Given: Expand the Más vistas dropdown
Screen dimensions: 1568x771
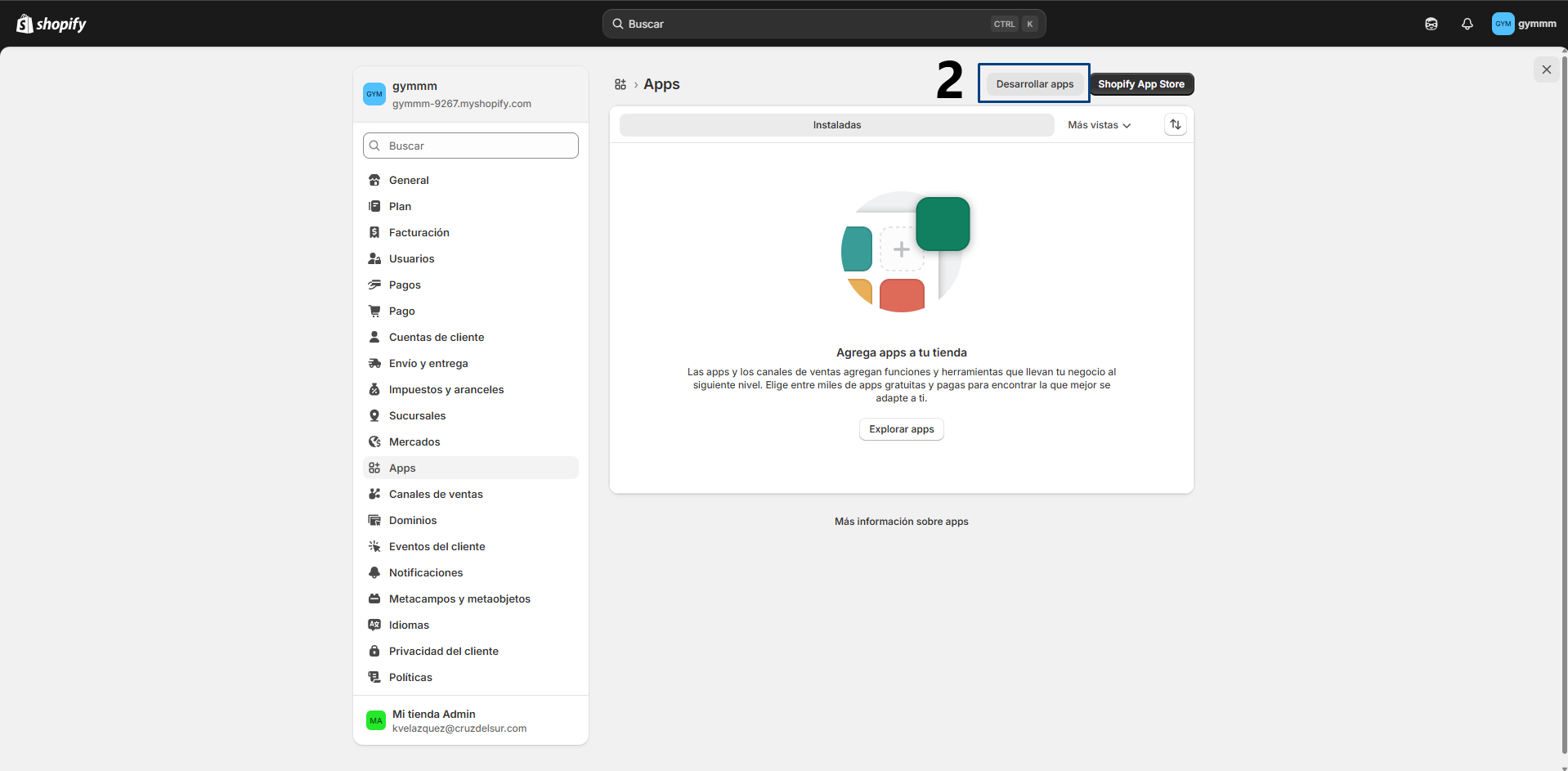Looking at the screenshot, I should [x=1099, y=125].
